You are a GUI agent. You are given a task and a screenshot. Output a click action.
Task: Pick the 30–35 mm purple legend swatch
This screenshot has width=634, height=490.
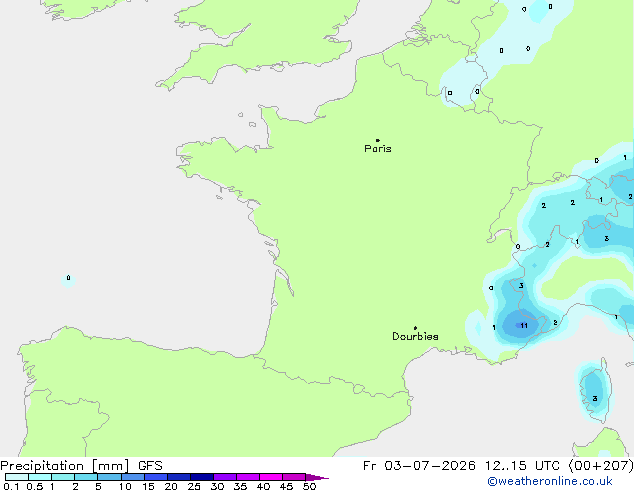tap(225, 477)
